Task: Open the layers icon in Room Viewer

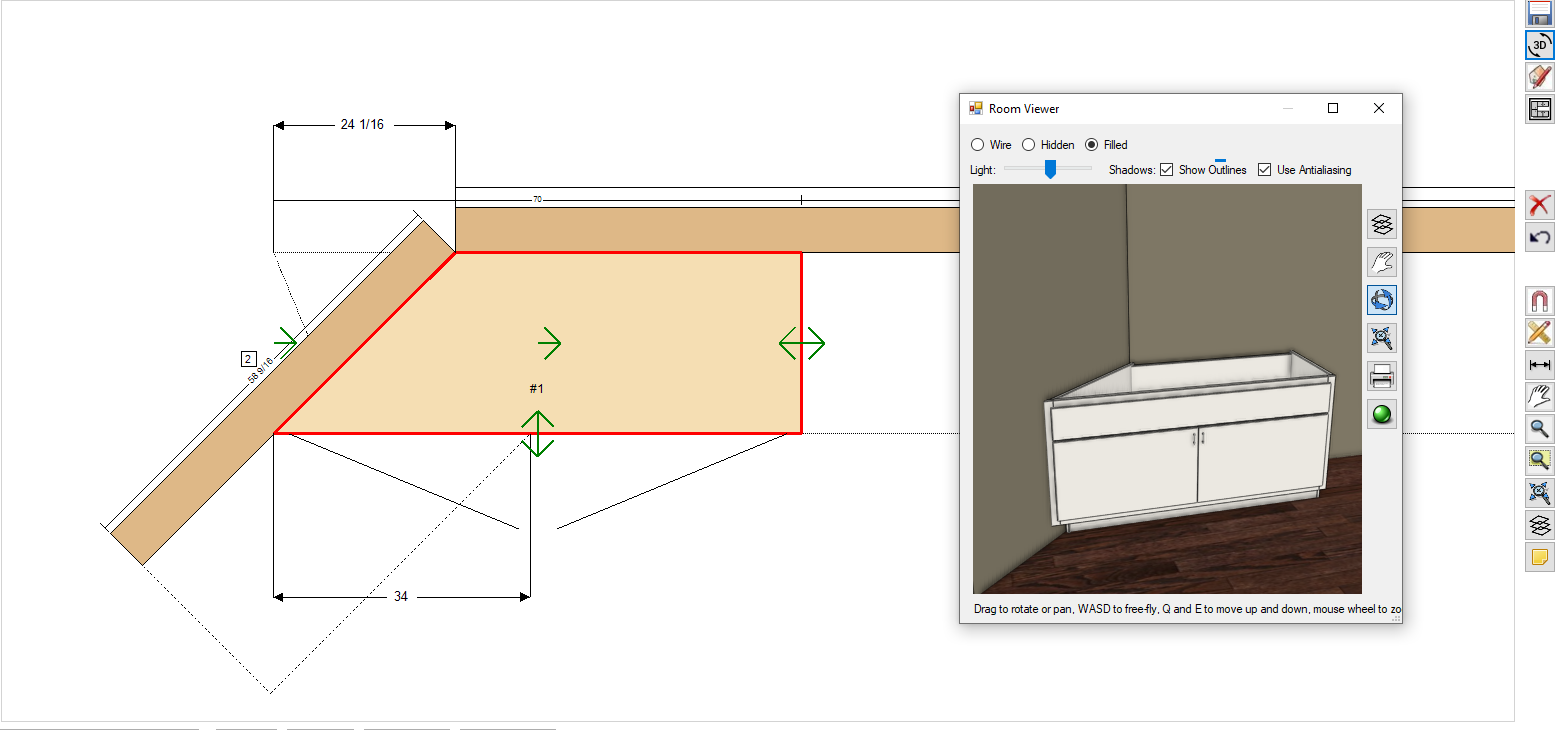Action: 1382,224
